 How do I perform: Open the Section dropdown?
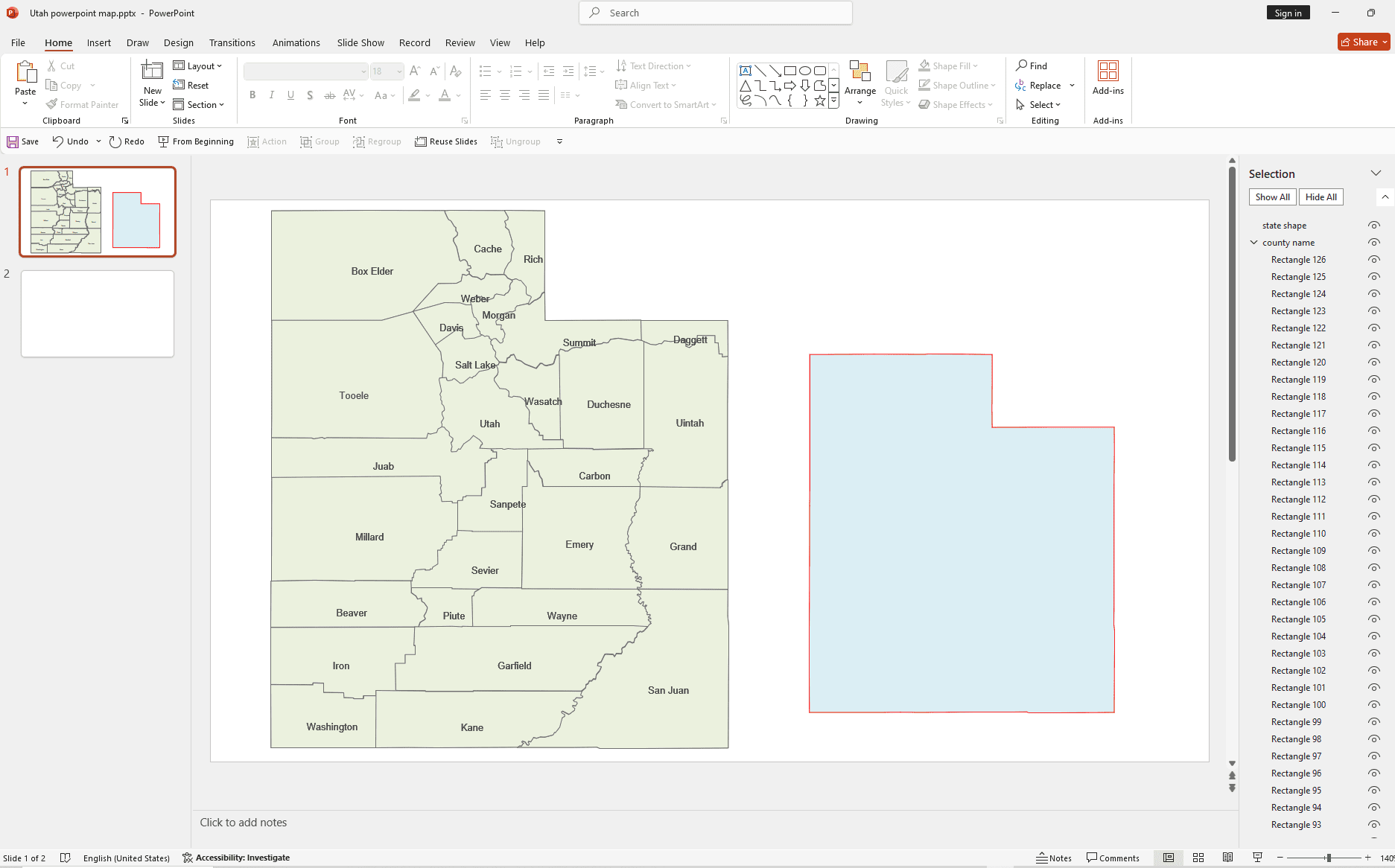coord(199,104)
